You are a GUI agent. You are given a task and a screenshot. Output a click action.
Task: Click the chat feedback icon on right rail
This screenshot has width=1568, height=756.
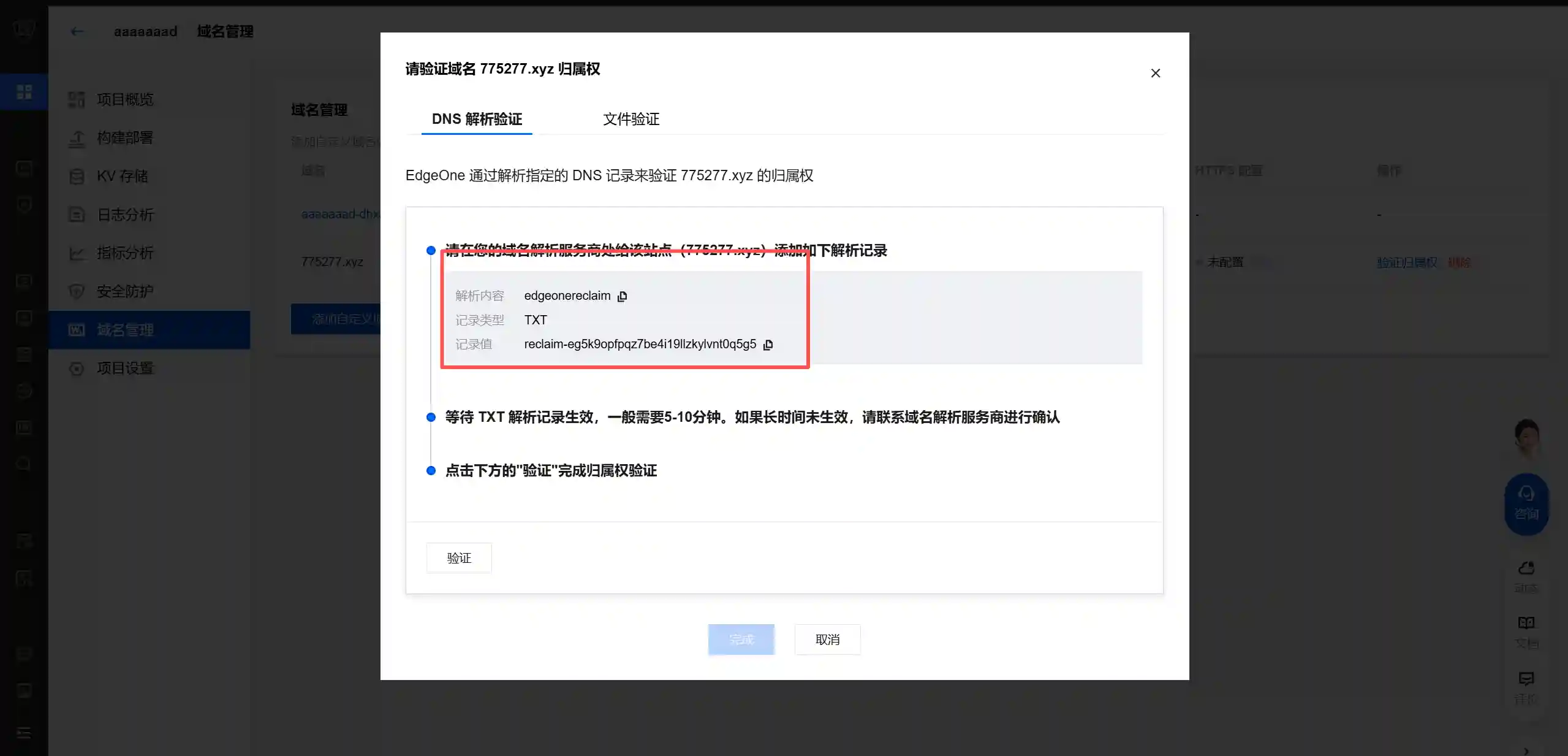(x=1526, y=678)
